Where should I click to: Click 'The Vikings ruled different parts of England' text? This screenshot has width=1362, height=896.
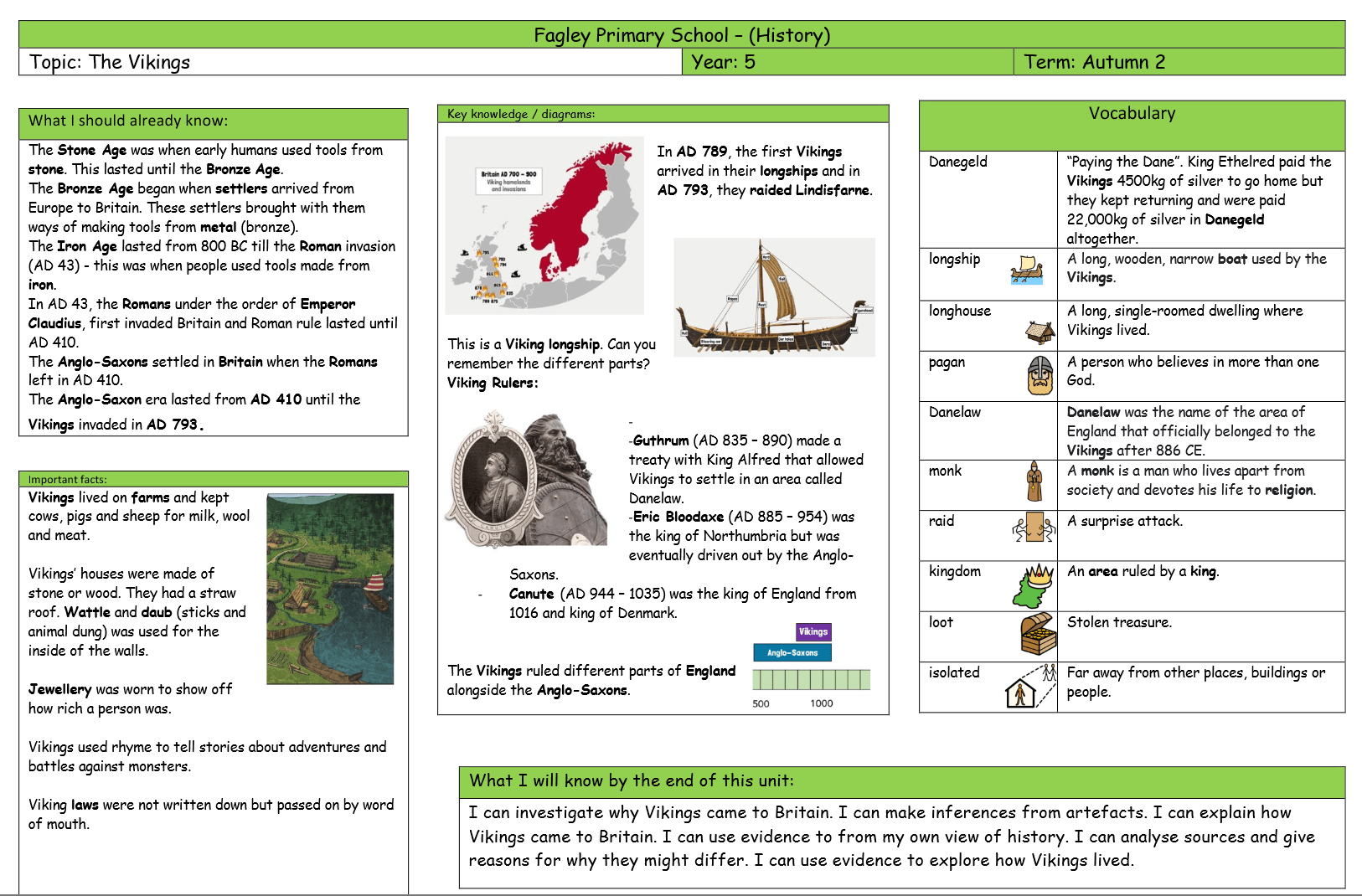[591, 680]
